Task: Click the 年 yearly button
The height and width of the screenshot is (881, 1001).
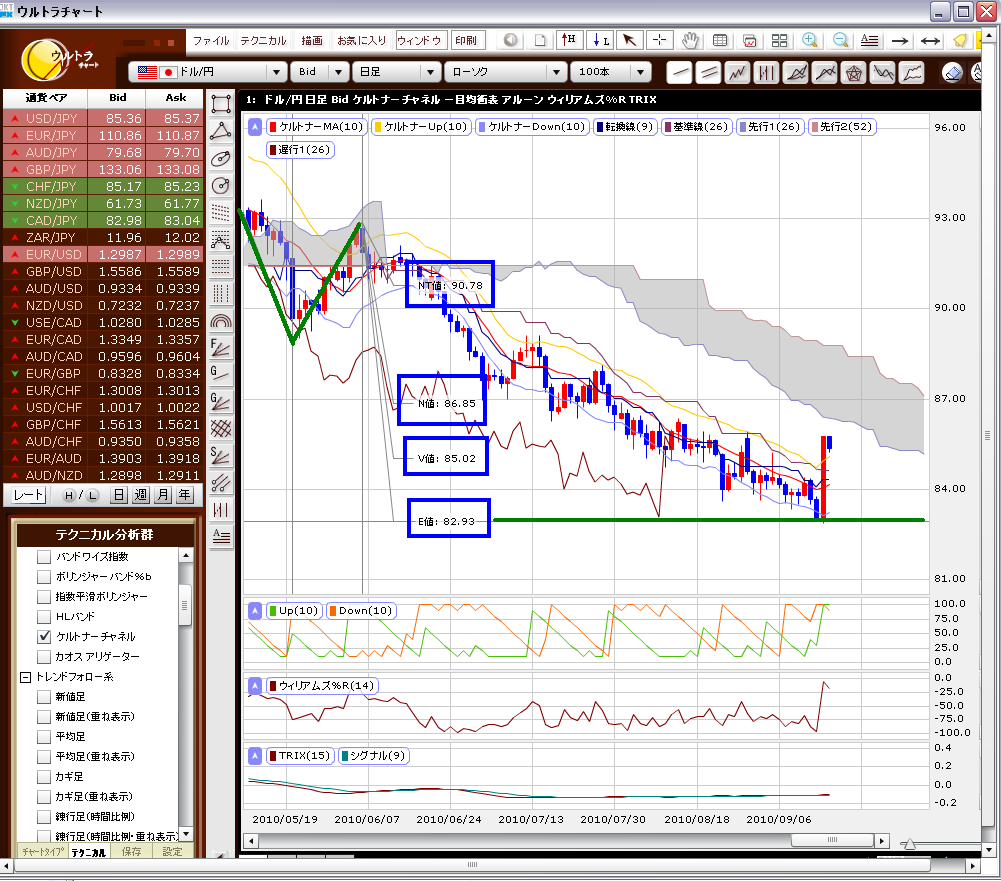Action: (184, 495)
